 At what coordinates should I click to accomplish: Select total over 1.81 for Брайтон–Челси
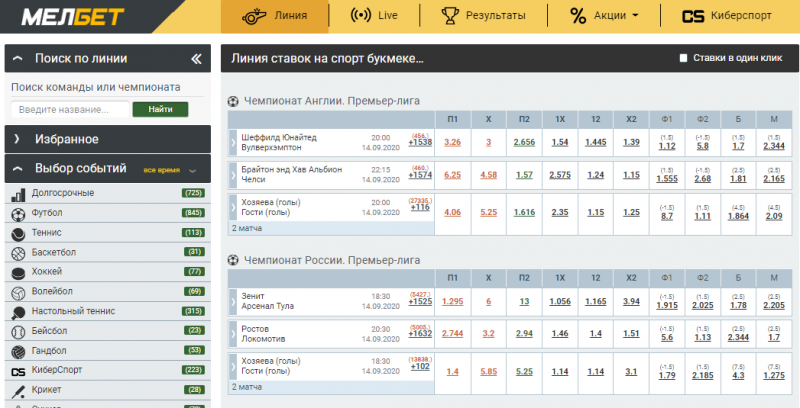point(738,179)
